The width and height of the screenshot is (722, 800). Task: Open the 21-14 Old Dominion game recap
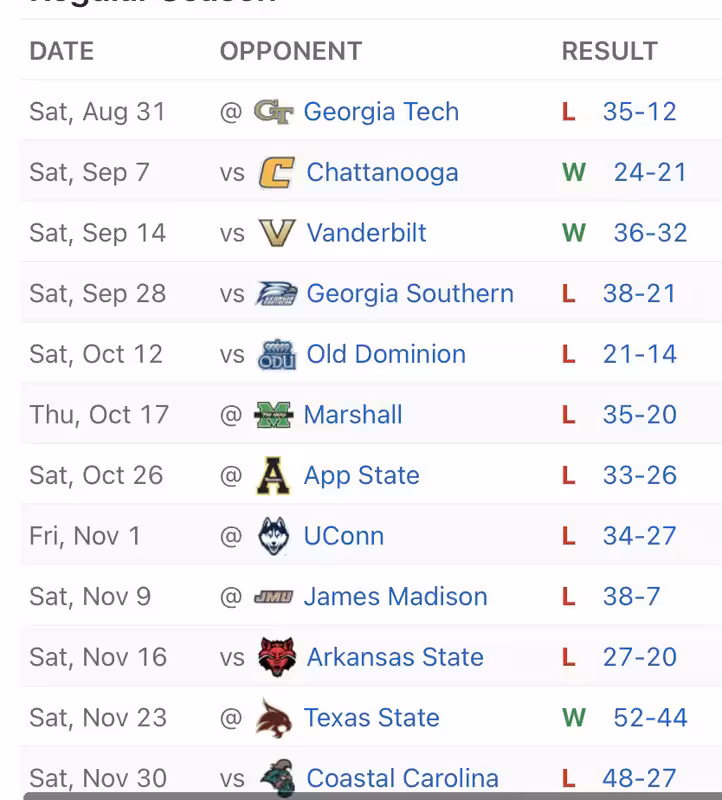[639, 354]
